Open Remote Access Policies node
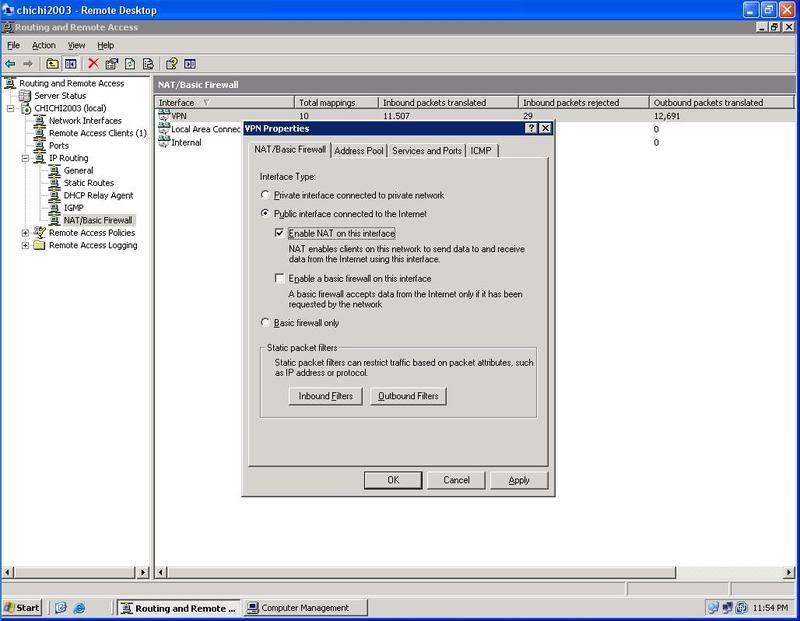Viewport: 800px width, 621px height. 92,233
